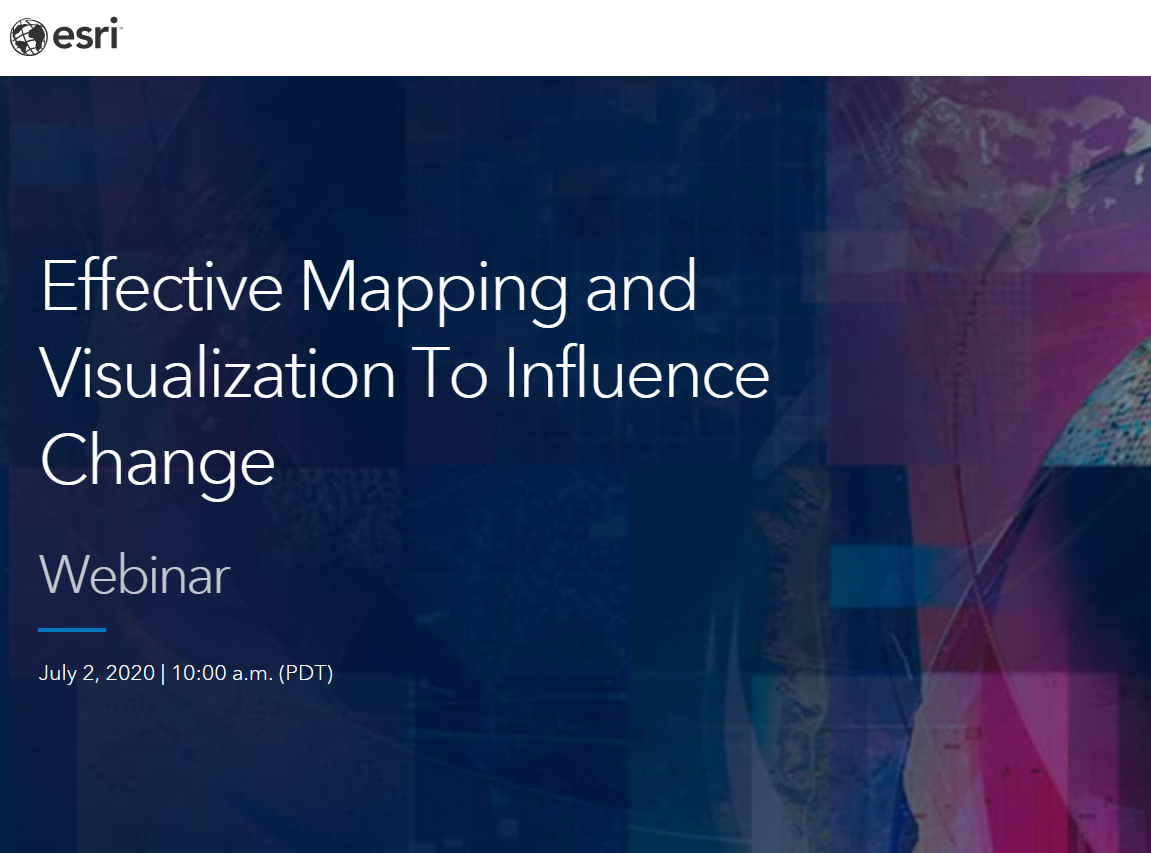
Task: Click the word "Effective" in the title
Action: pos(161,287)
